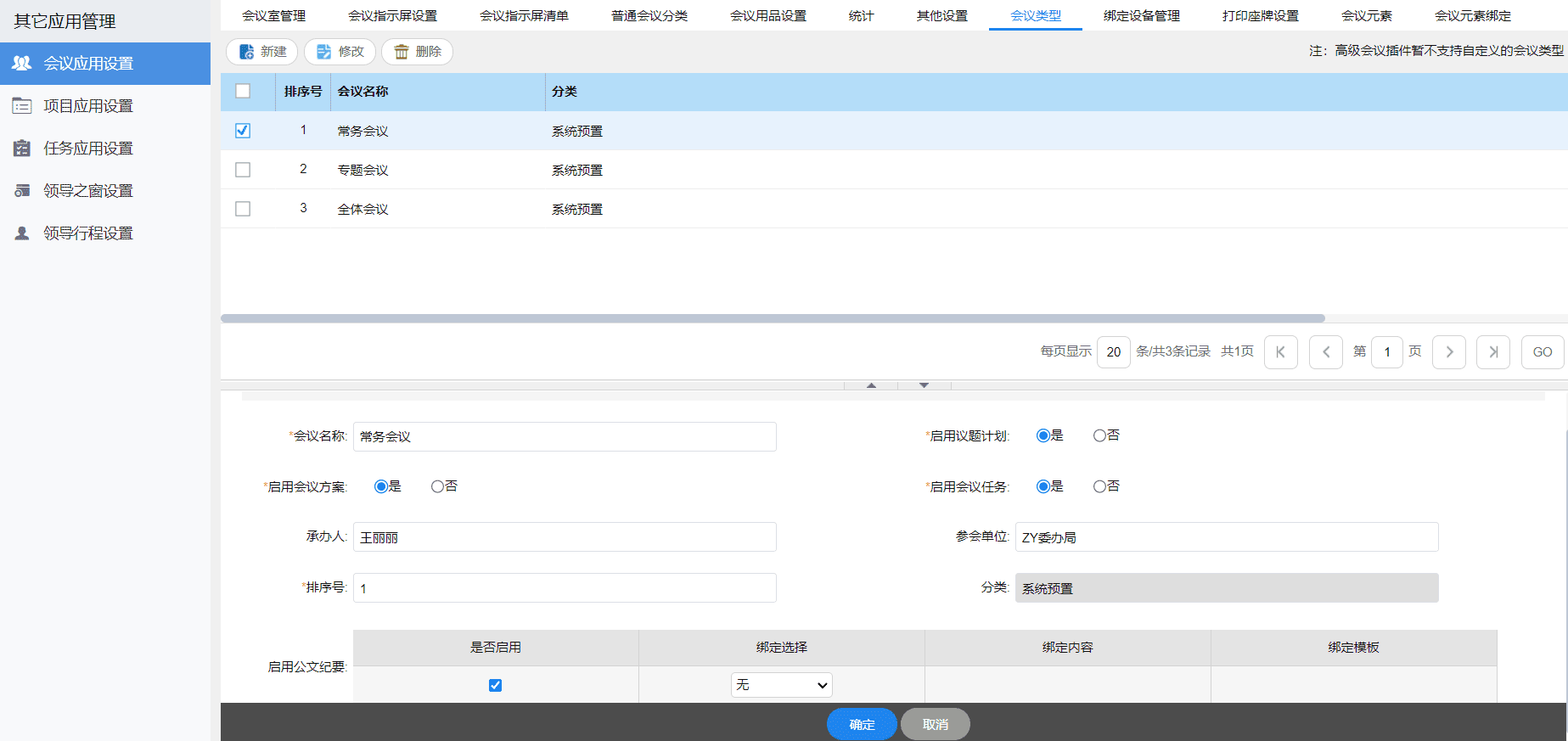The height and width of the screenshot is (741, 1568).
Task: Toggle the 是否启用 checkbox
Action: click(x=496, y=685)
